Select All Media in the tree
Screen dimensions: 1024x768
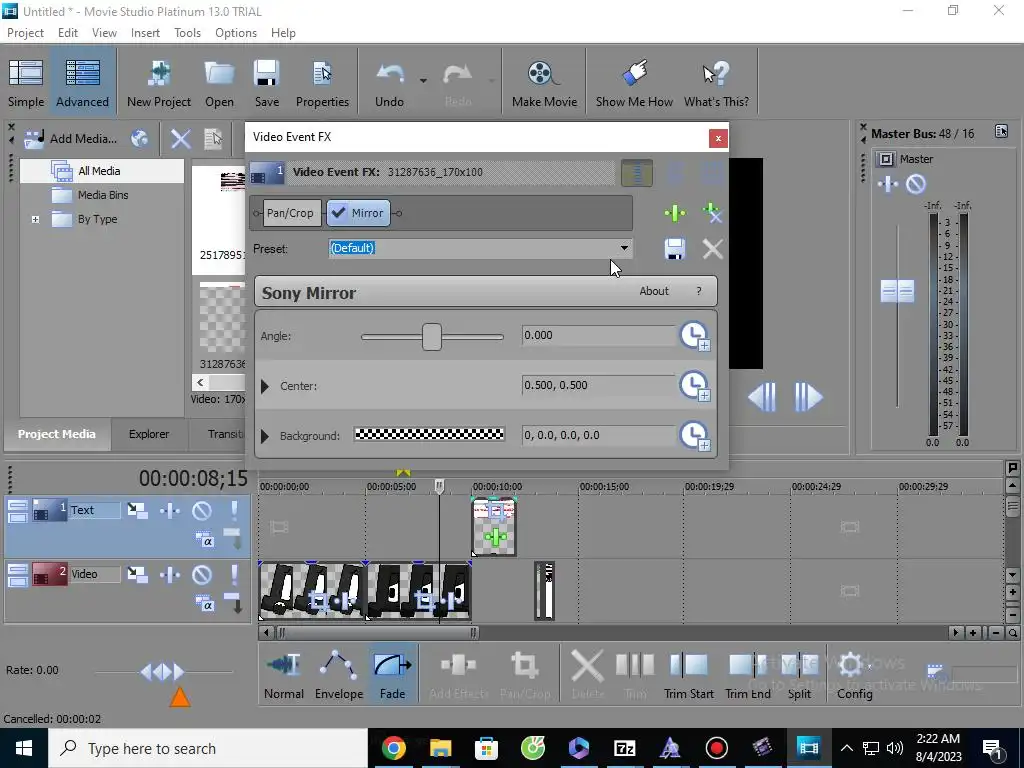click(x=99, y=171)
